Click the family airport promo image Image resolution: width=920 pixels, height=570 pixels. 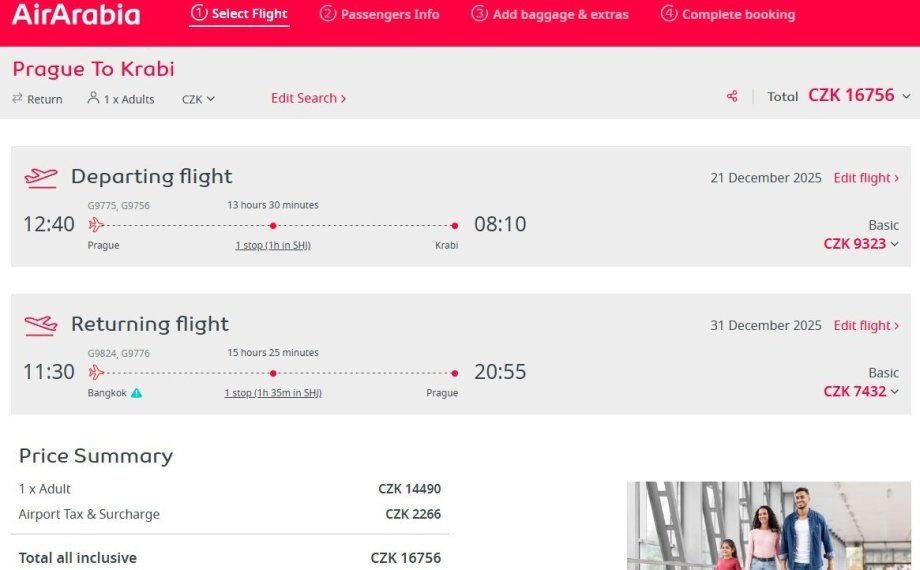[x=769, y=526]
